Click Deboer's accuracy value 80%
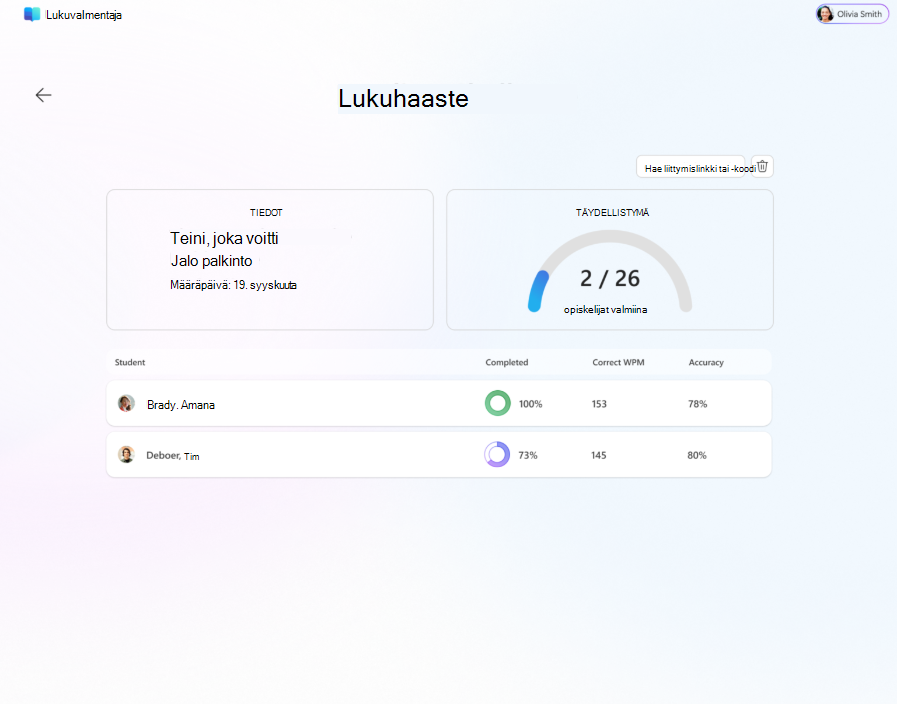897x704 pixels. tap(697, 455)
